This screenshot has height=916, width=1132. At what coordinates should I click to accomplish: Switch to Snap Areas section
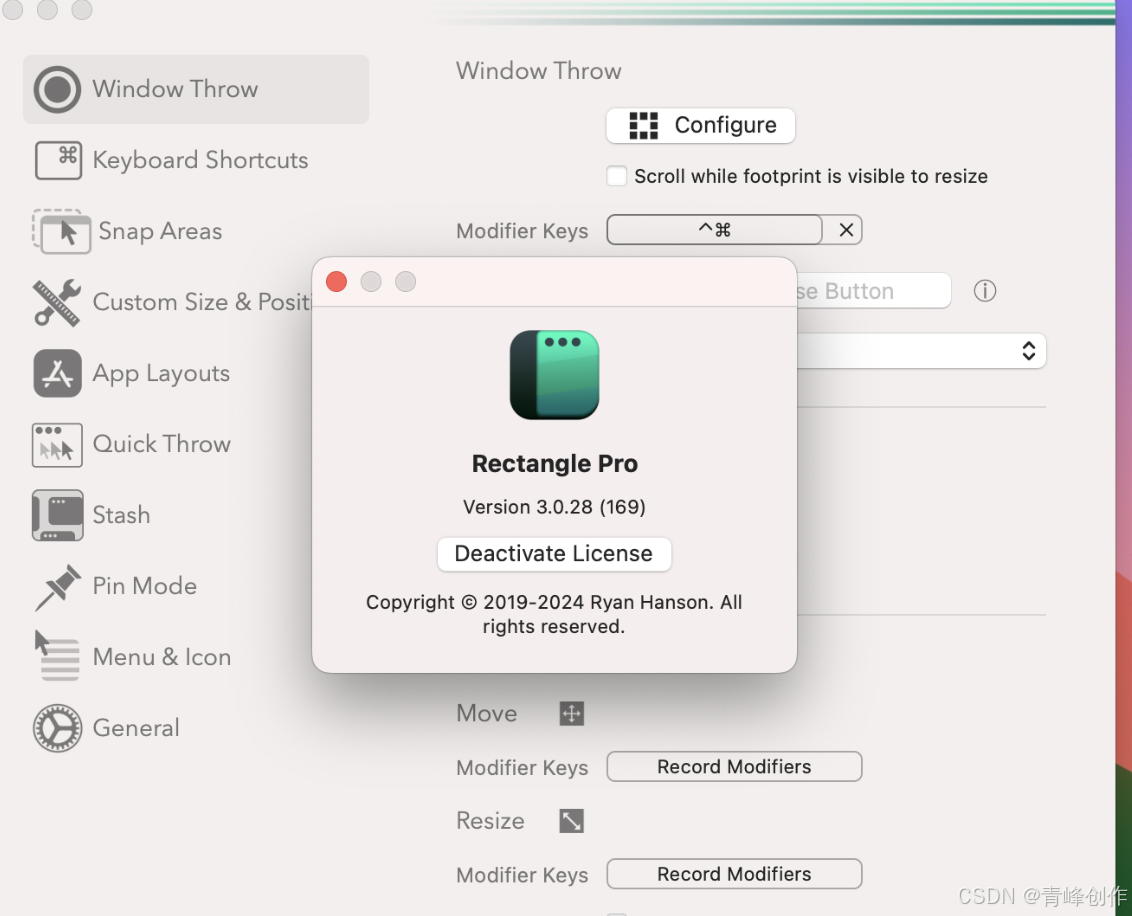pos(128,231)
